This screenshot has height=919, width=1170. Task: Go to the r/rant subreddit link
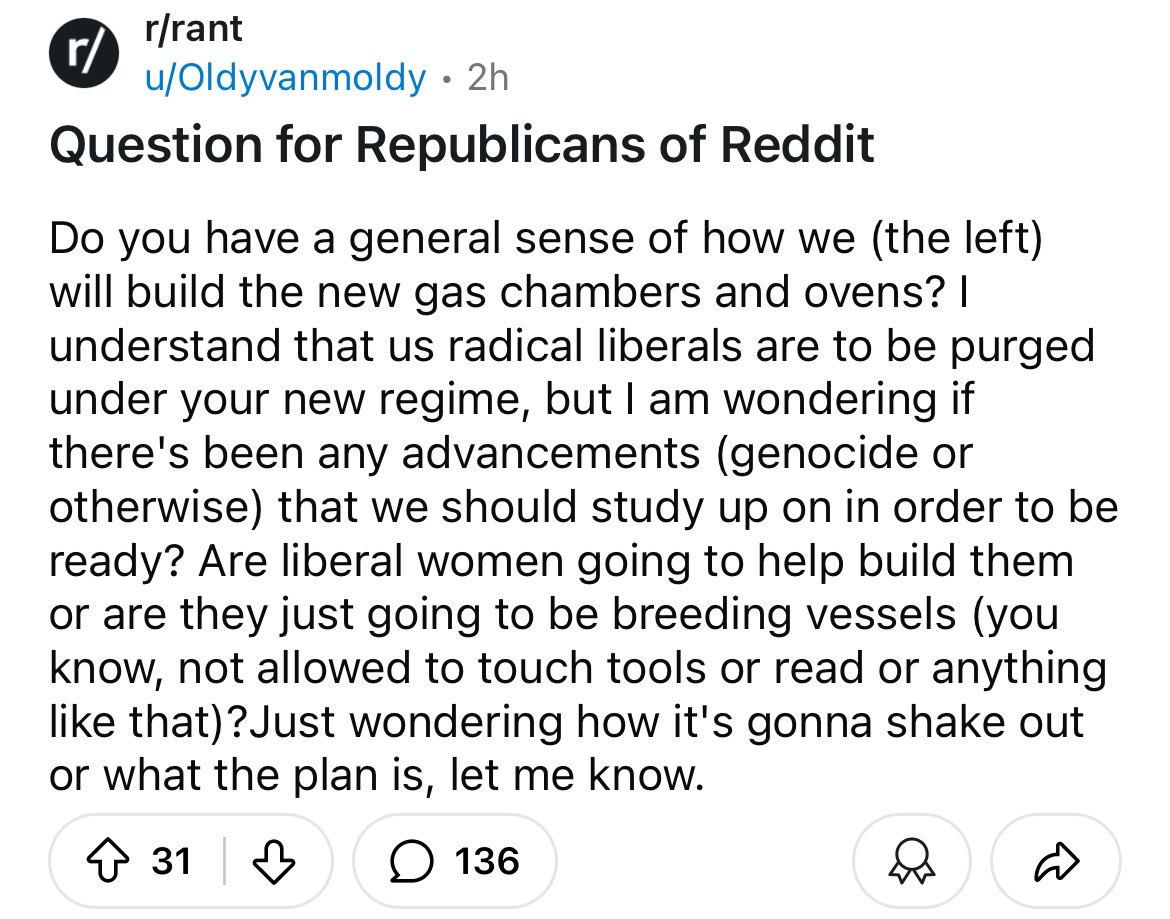coord(195,29)
